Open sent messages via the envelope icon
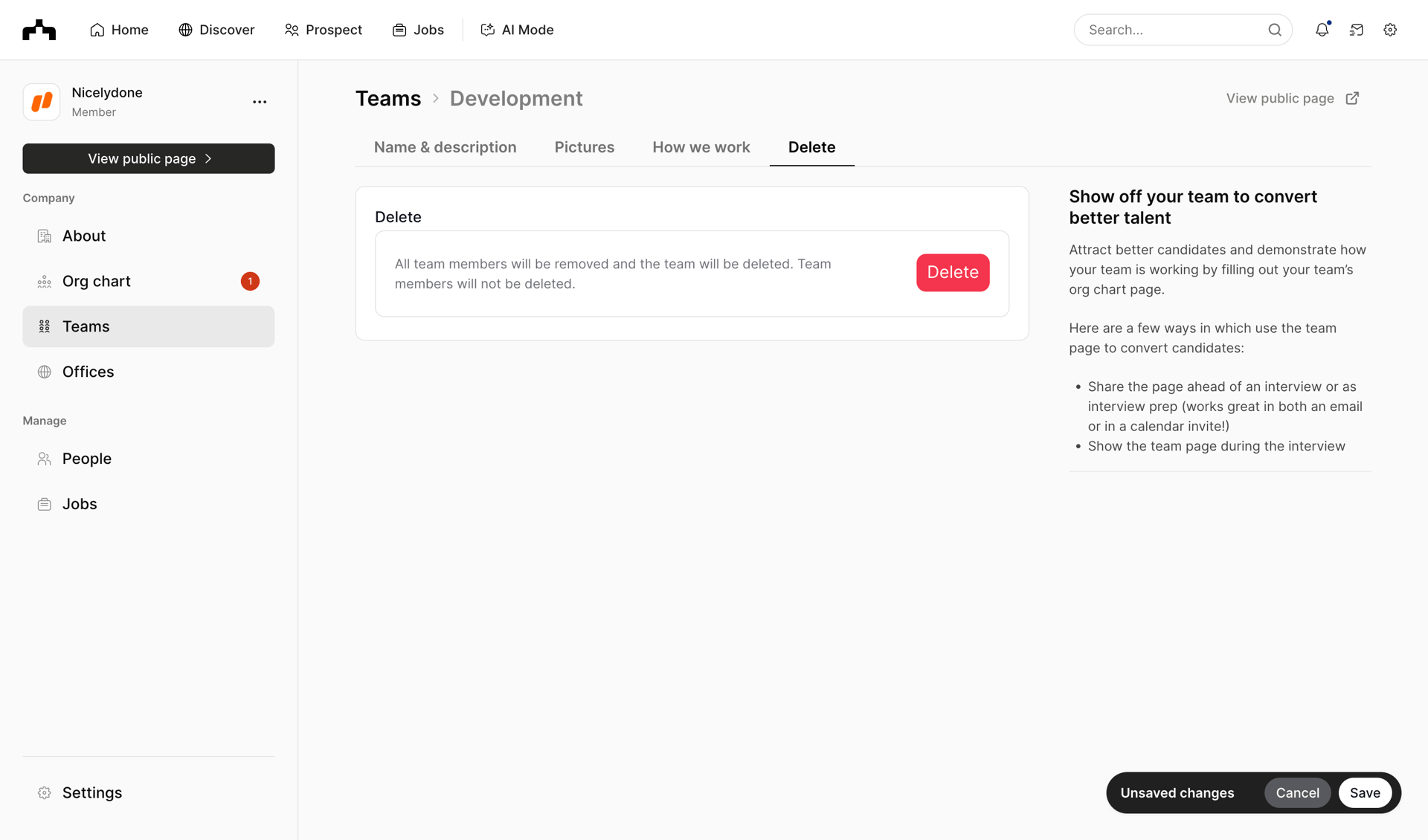 (1357, 30)
